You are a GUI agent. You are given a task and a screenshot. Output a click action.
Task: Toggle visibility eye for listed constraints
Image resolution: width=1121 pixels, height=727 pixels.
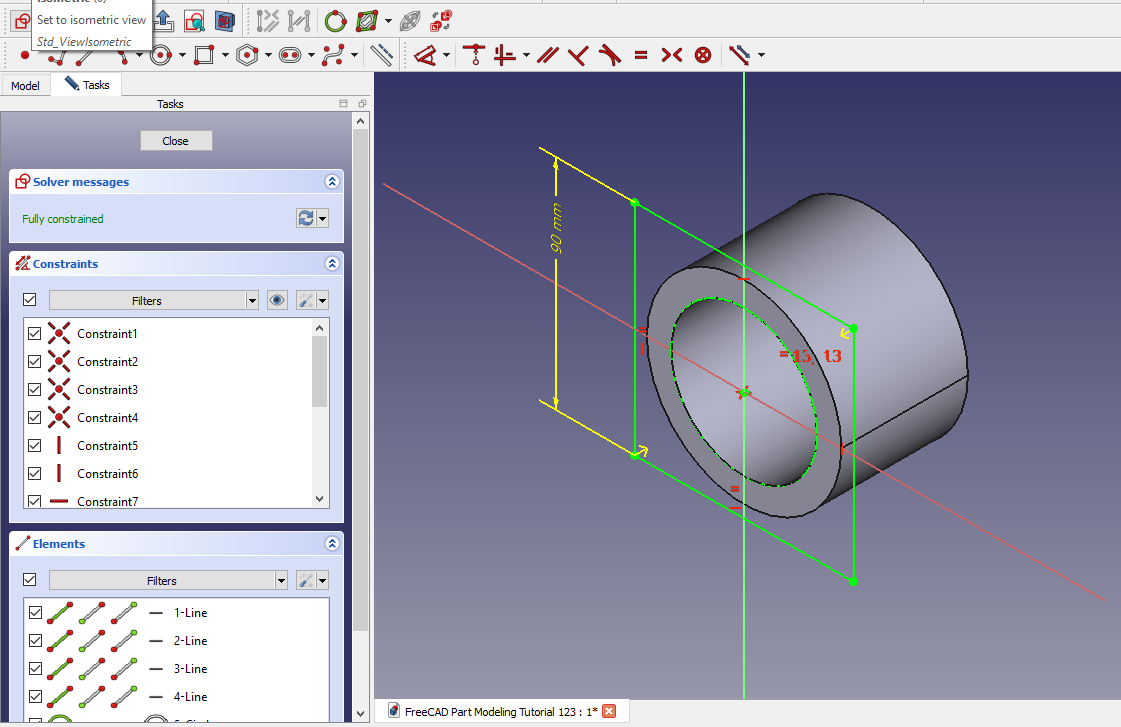click(278, 300)
